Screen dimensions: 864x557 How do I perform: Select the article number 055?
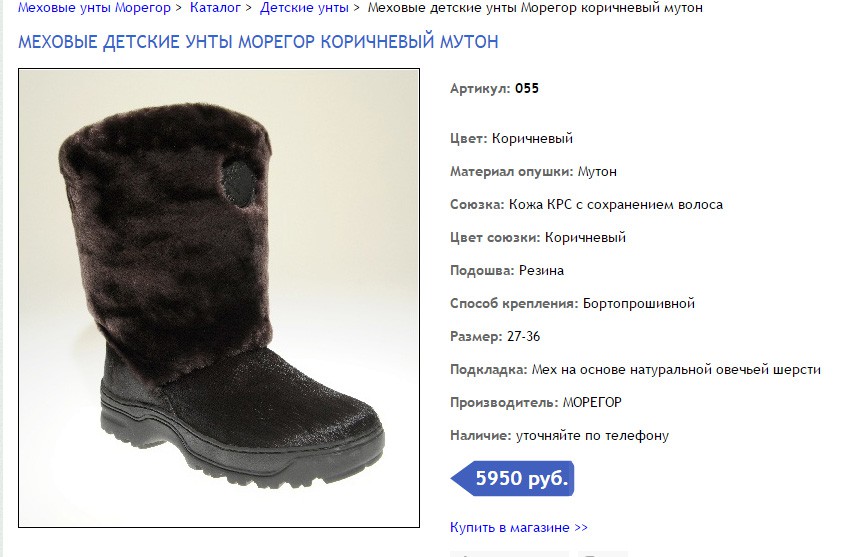tap(527, 88)
